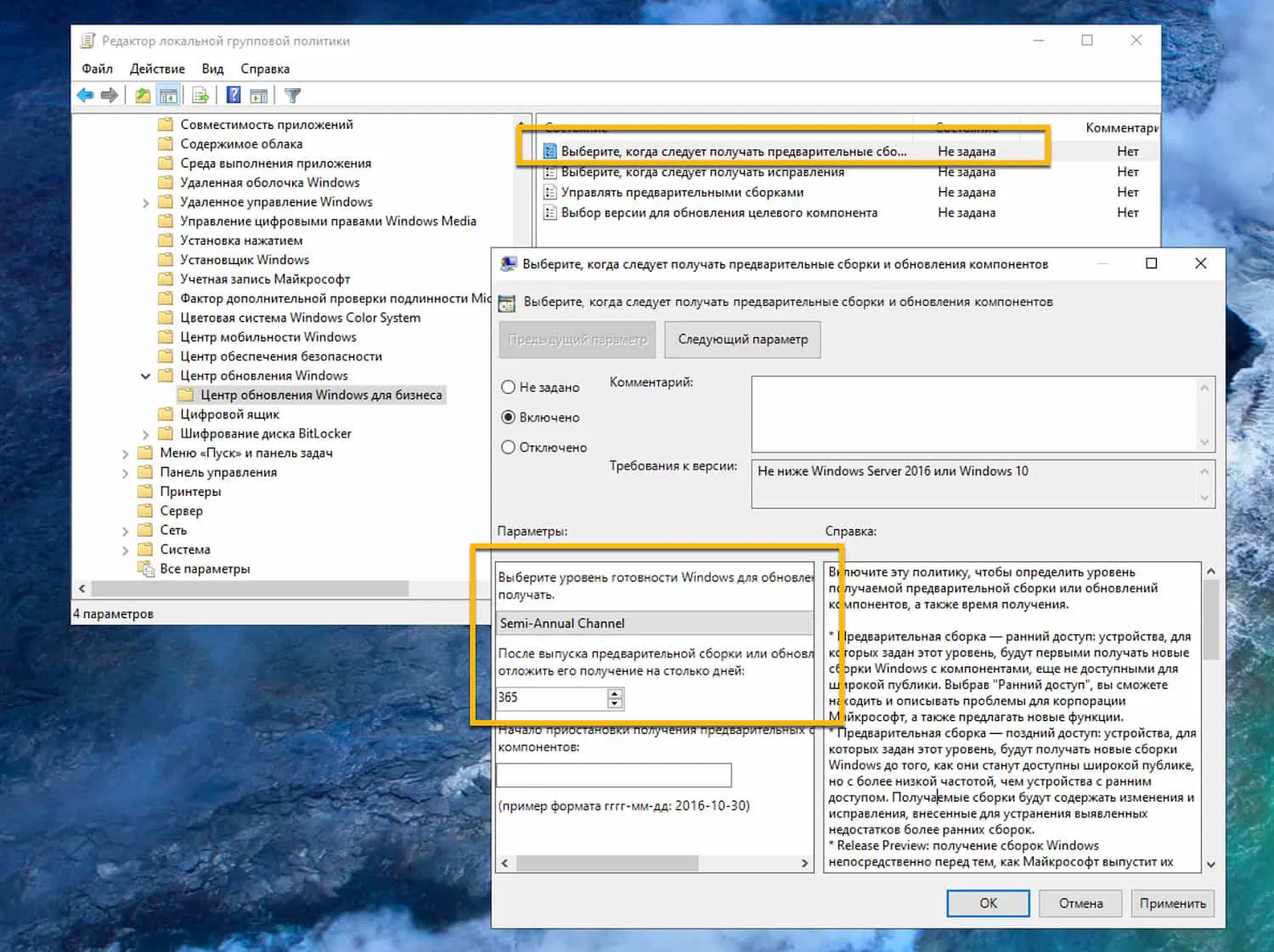Click folder icon next to 'Принтеры'
The width and height of the screenshot is (1274, 952).
[x=145, y=492]
